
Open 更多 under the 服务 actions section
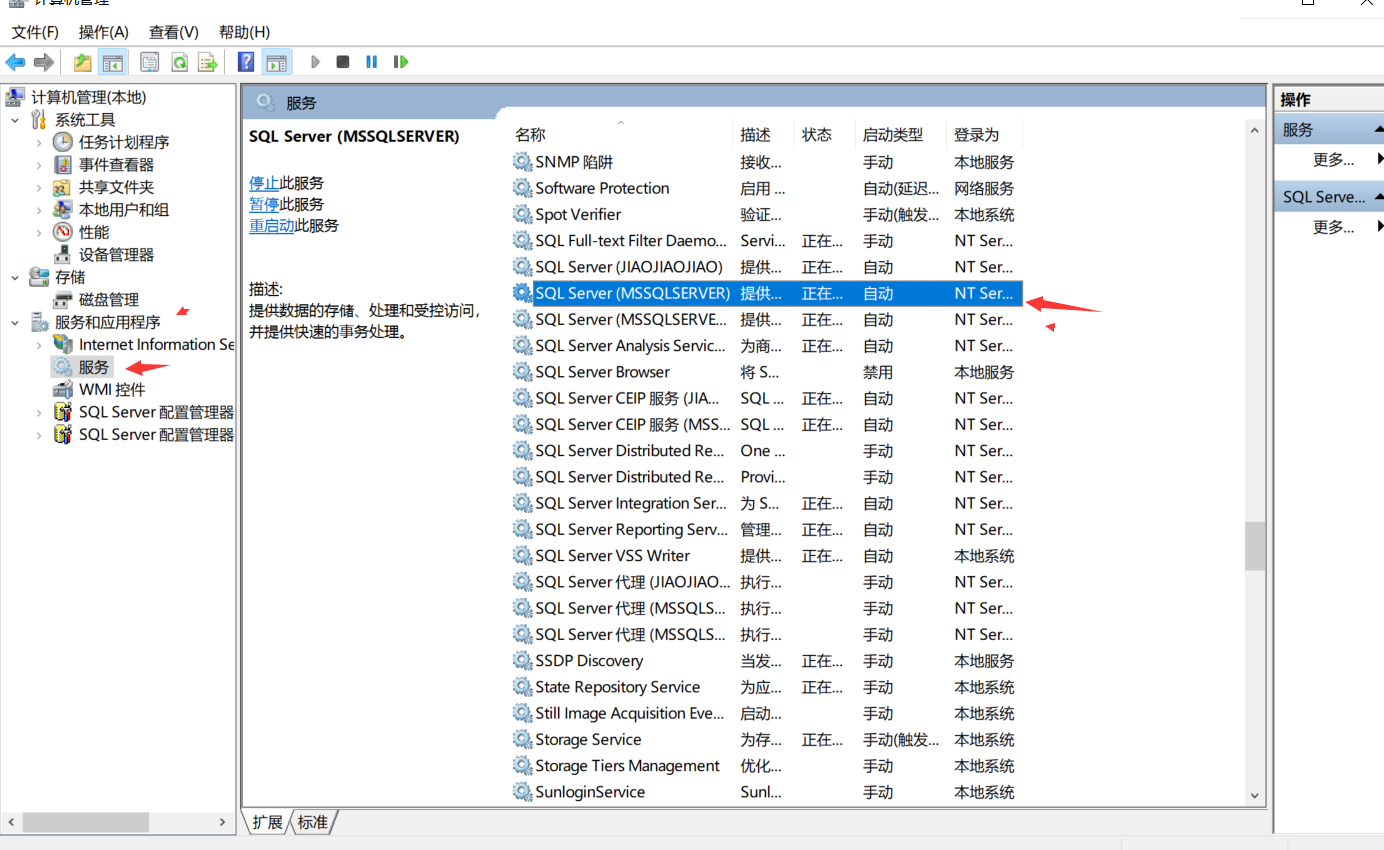point(1333,160)
